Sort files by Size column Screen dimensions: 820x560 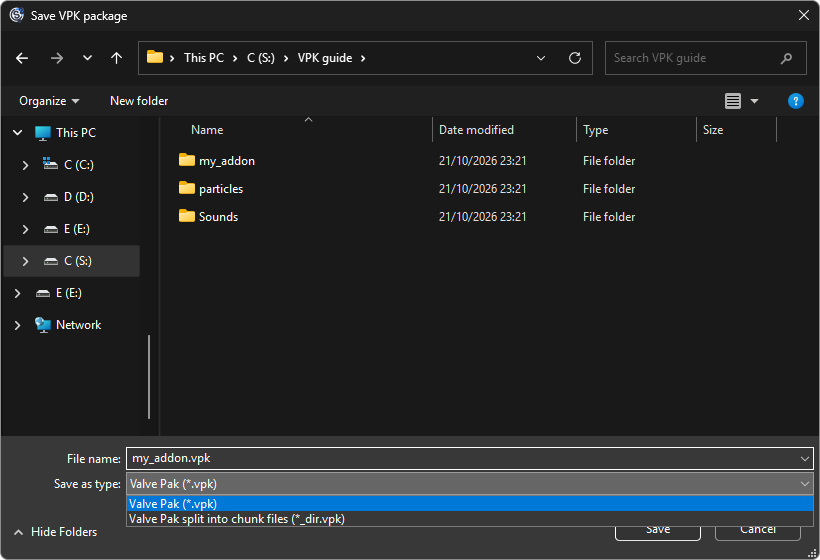click(713, 130)
